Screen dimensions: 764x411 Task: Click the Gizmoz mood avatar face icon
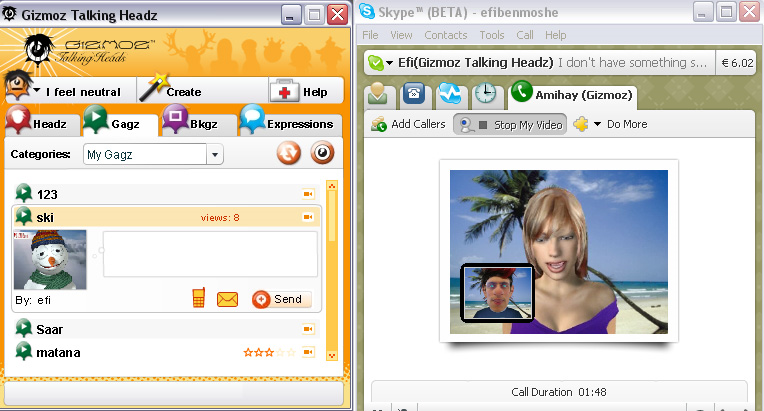tap(19, 85)
